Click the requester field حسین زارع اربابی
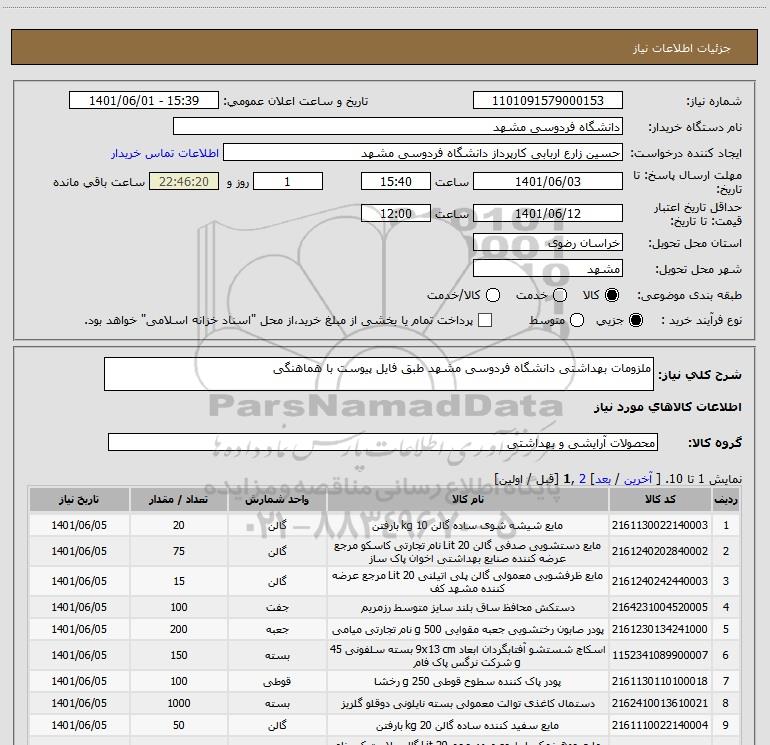The height and width of the screenshot is (745, 770). 423,153
